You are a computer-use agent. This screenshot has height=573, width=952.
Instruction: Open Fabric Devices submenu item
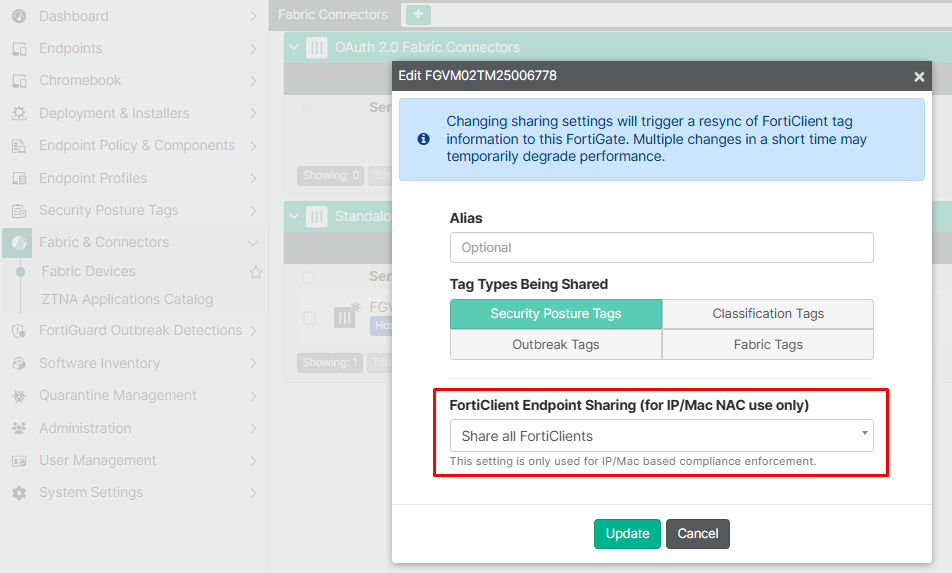(88, 271)
